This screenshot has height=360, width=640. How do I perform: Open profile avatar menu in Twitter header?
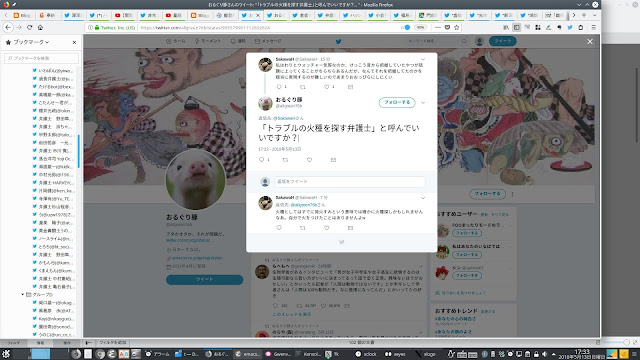[480, 41]
